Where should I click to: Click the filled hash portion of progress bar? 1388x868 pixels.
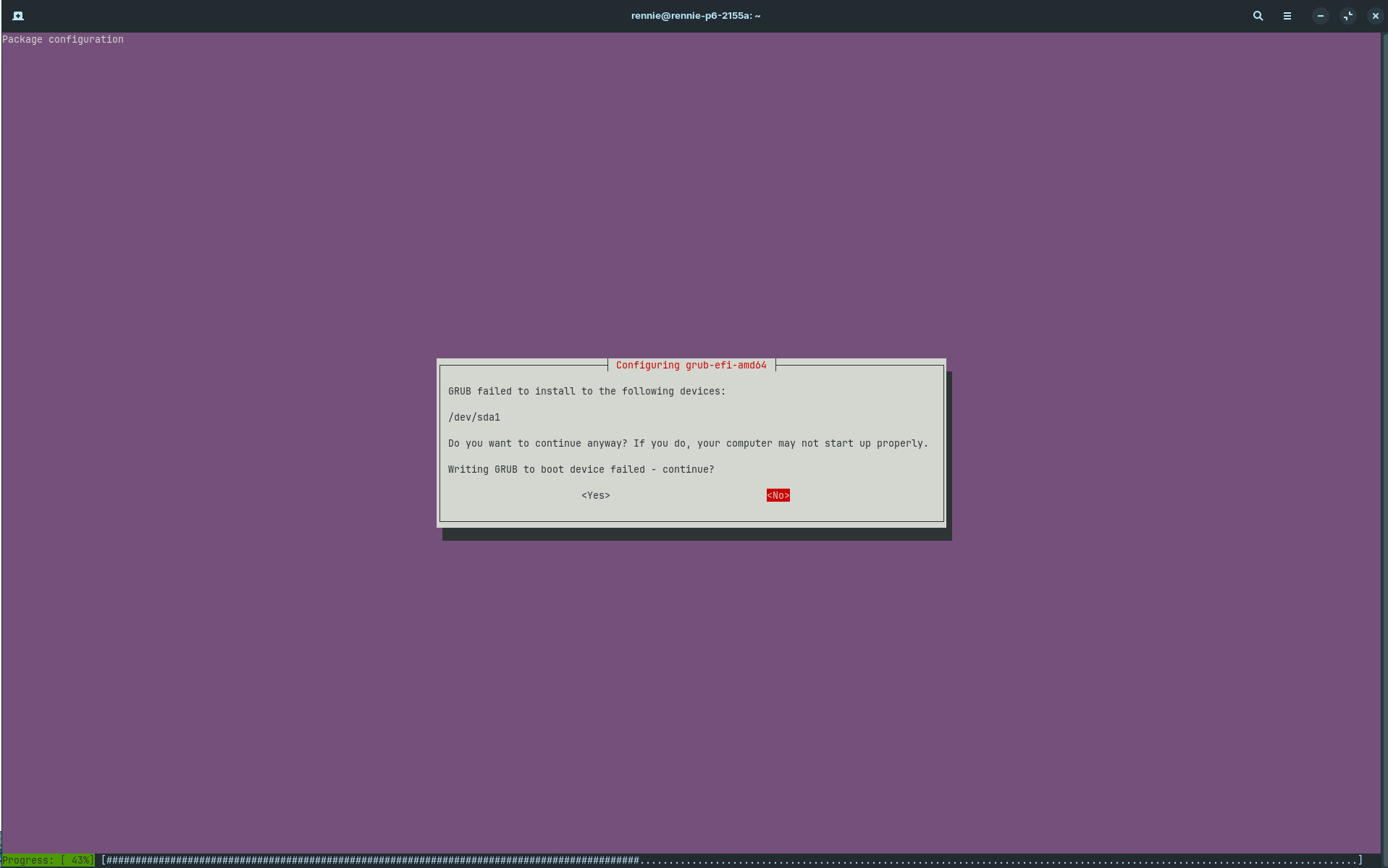[369, 860]
